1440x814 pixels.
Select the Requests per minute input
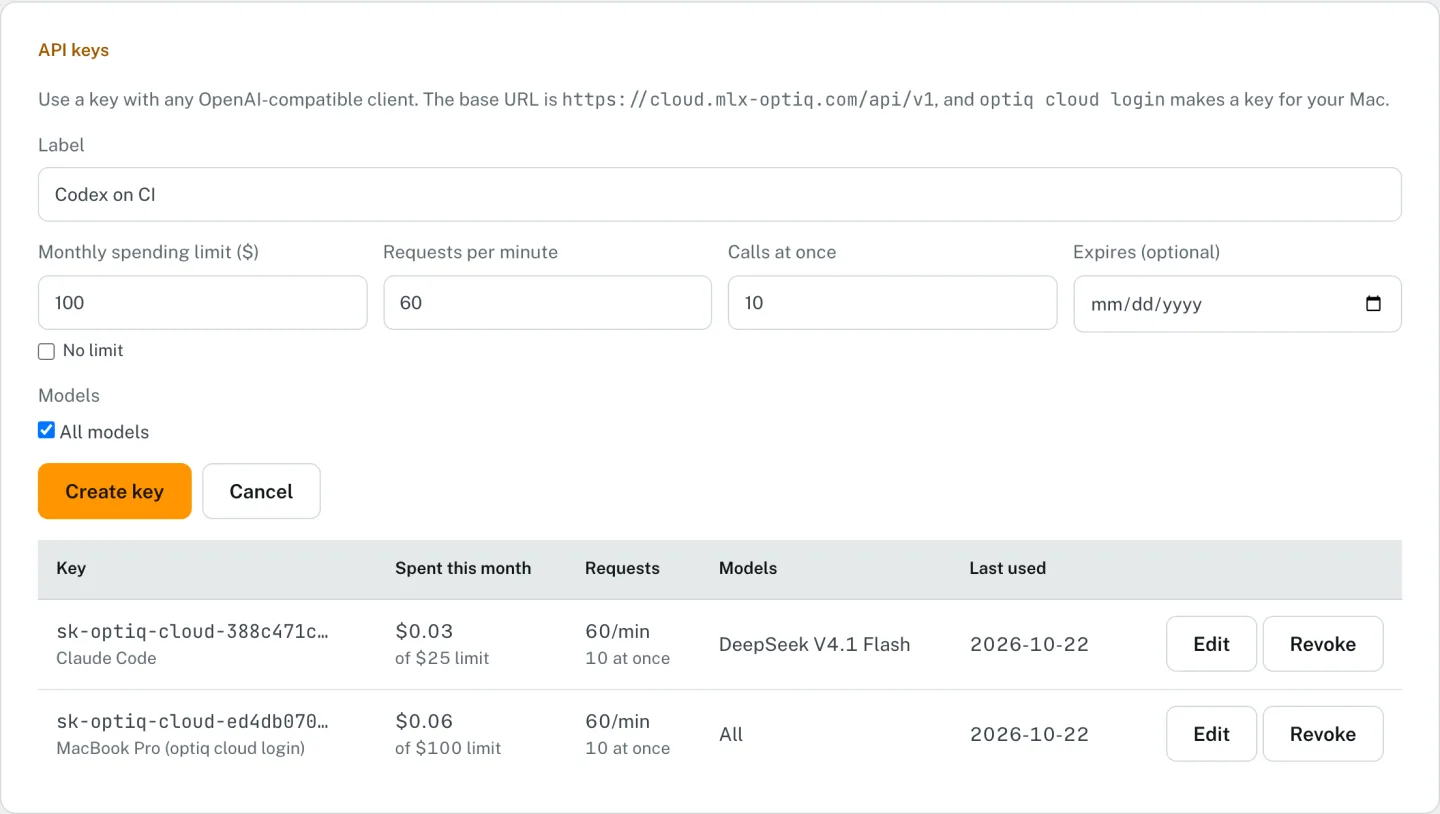click(547, 303)
